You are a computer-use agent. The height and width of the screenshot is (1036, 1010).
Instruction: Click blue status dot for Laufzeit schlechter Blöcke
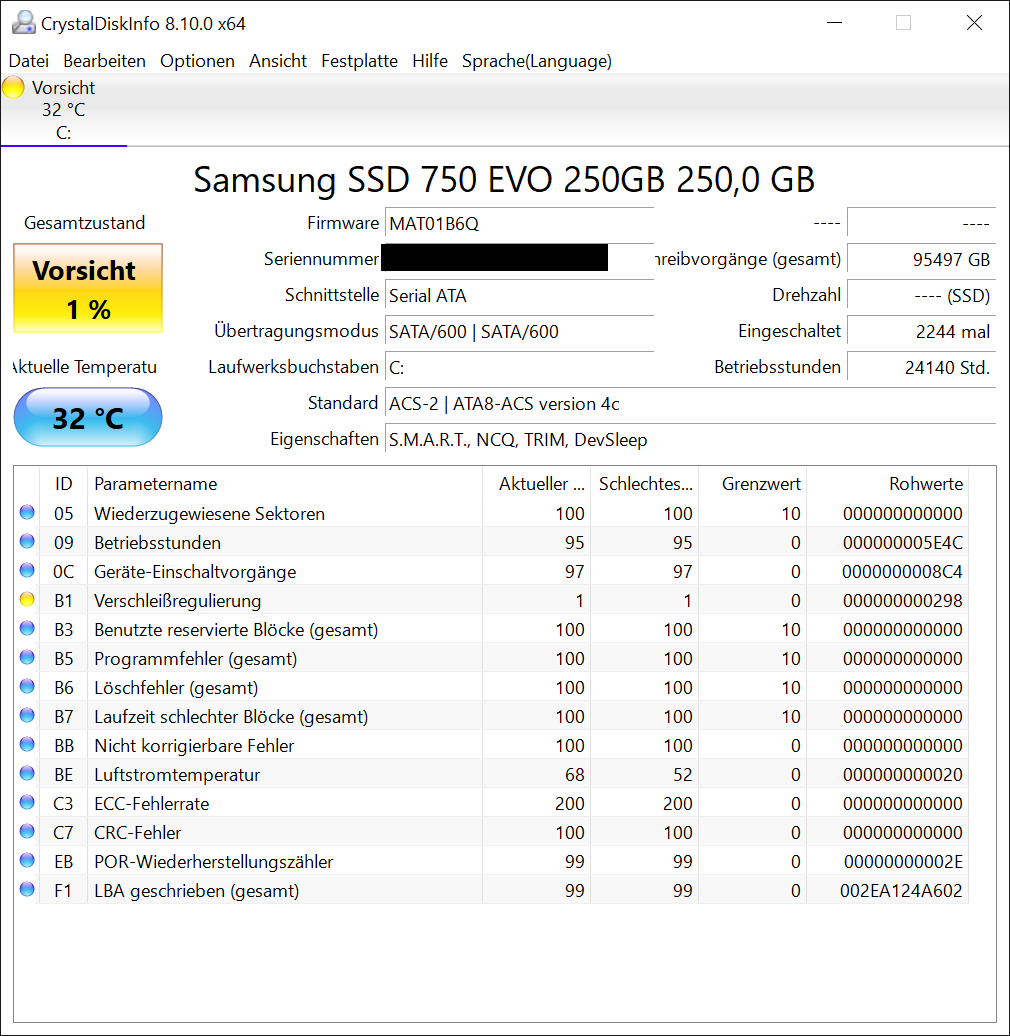click(x=27, y=715)
